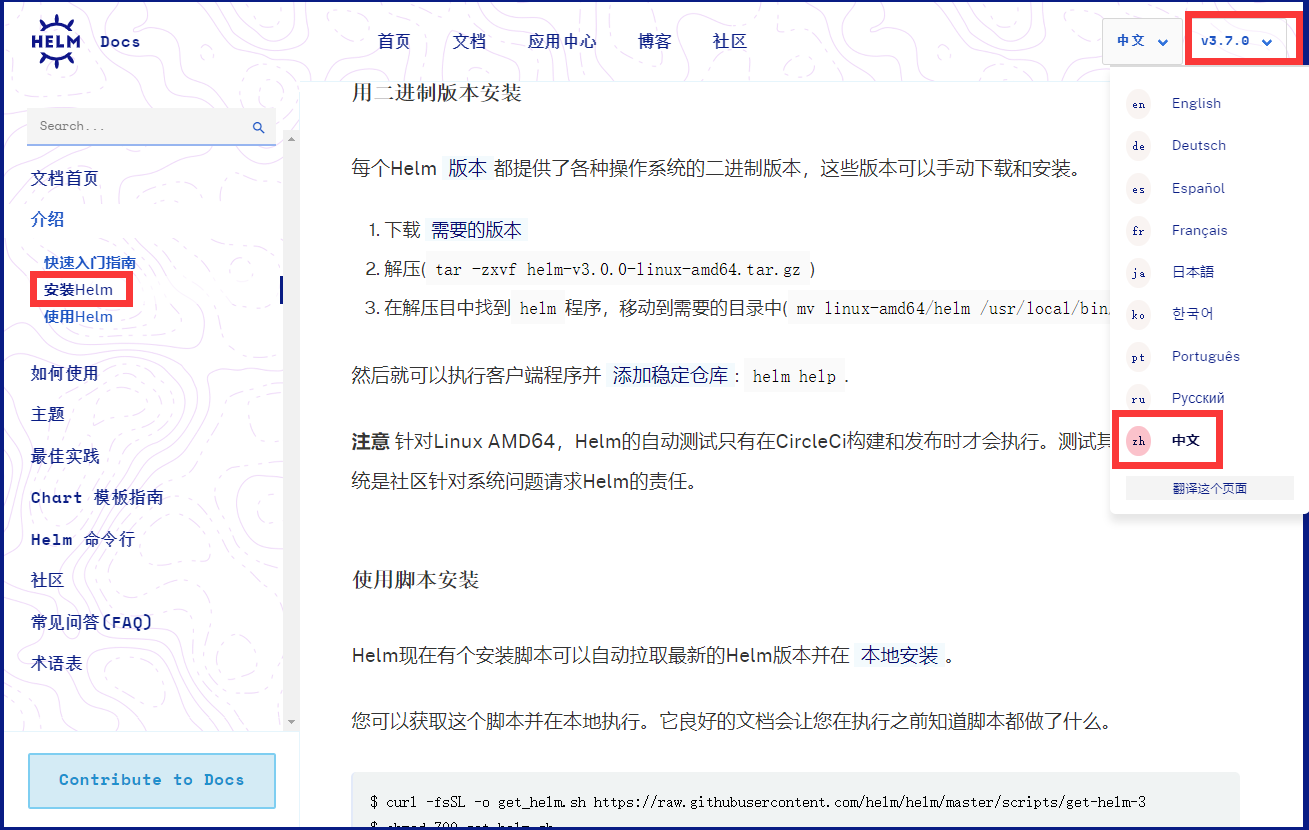Click sidebar scrollbar down arrow
Screen dimensions: 1309x830
291,721
